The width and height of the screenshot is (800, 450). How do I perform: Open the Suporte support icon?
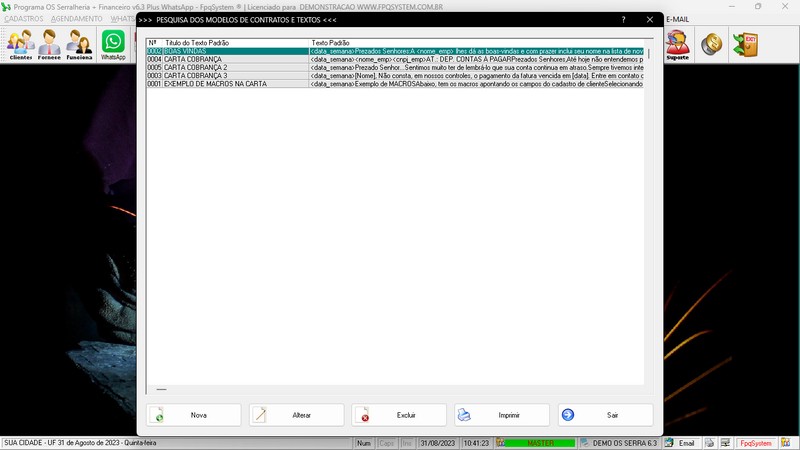pyautogui.click(x=677, y=44)
